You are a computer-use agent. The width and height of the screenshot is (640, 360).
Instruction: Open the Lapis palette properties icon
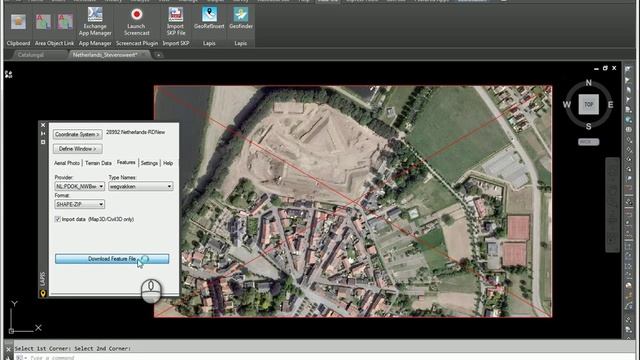coord(43,142)
